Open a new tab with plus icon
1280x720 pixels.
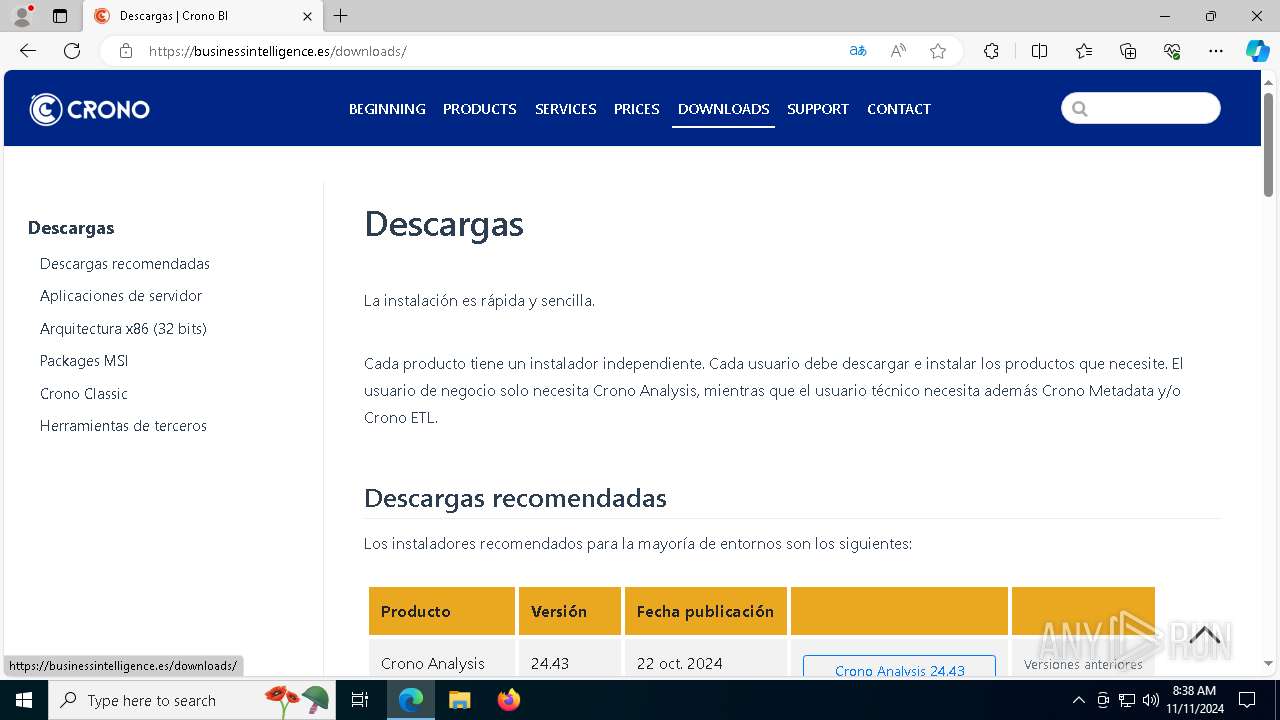341,16
